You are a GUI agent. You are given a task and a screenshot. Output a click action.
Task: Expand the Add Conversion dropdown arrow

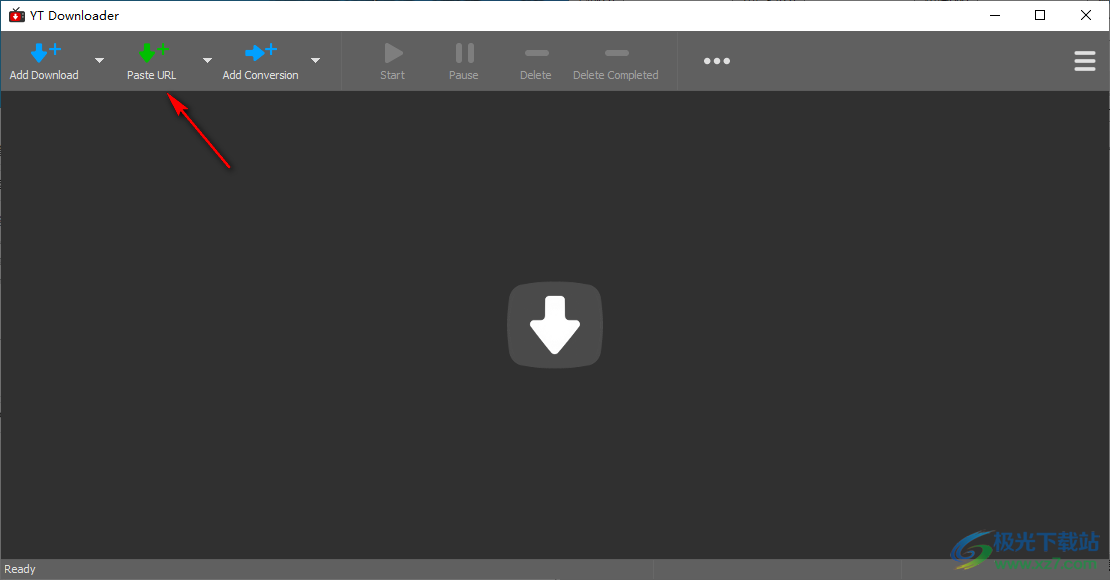click(315, 61)
